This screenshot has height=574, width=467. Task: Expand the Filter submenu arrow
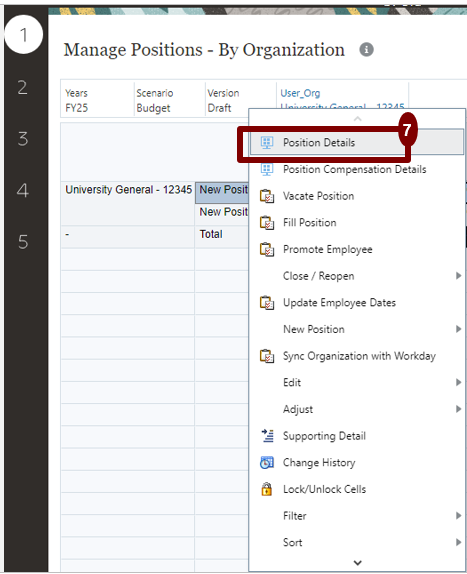pos(458,516)
